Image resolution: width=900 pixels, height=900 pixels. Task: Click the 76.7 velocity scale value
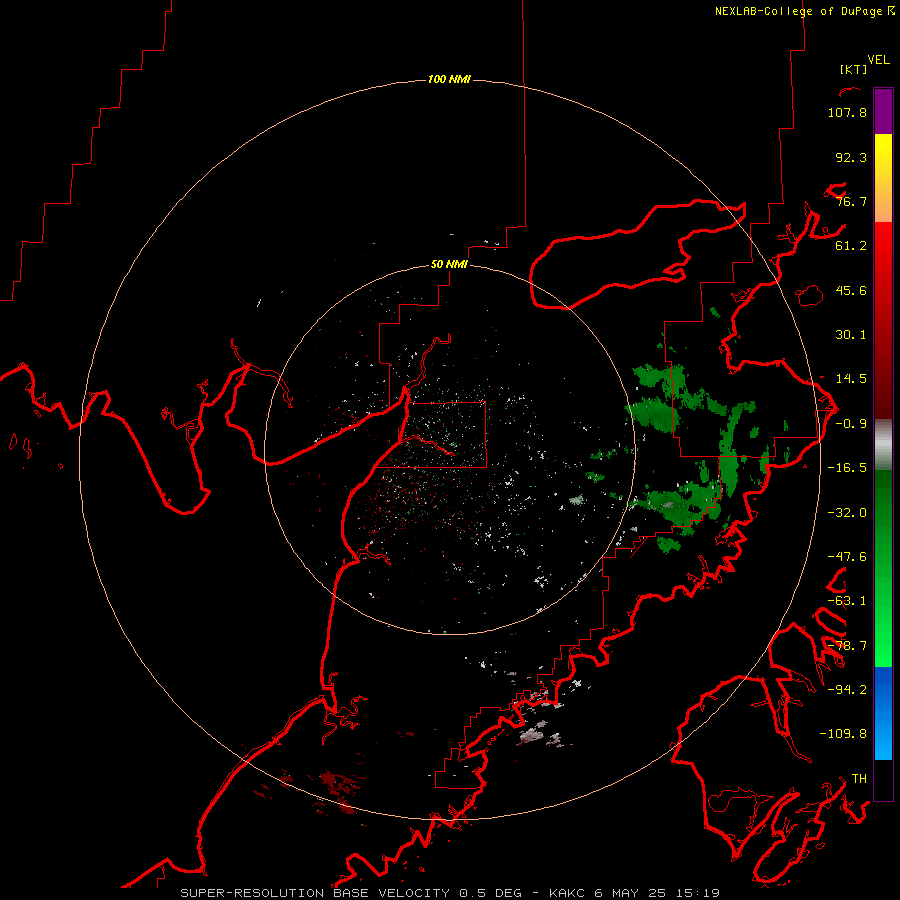(x=851, y=201)
